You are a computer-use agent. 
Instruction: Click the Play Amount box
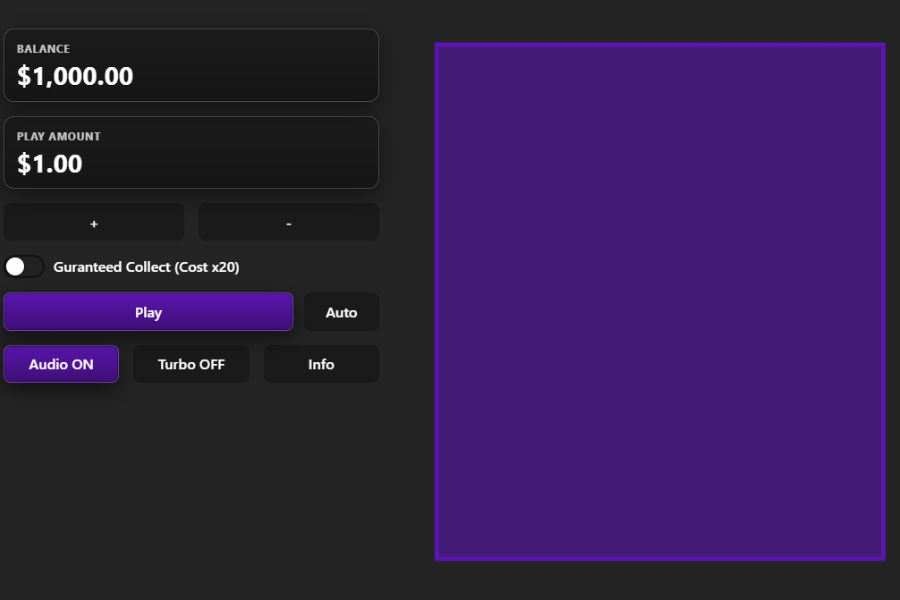pyautogui.click(x=191, y=153)
